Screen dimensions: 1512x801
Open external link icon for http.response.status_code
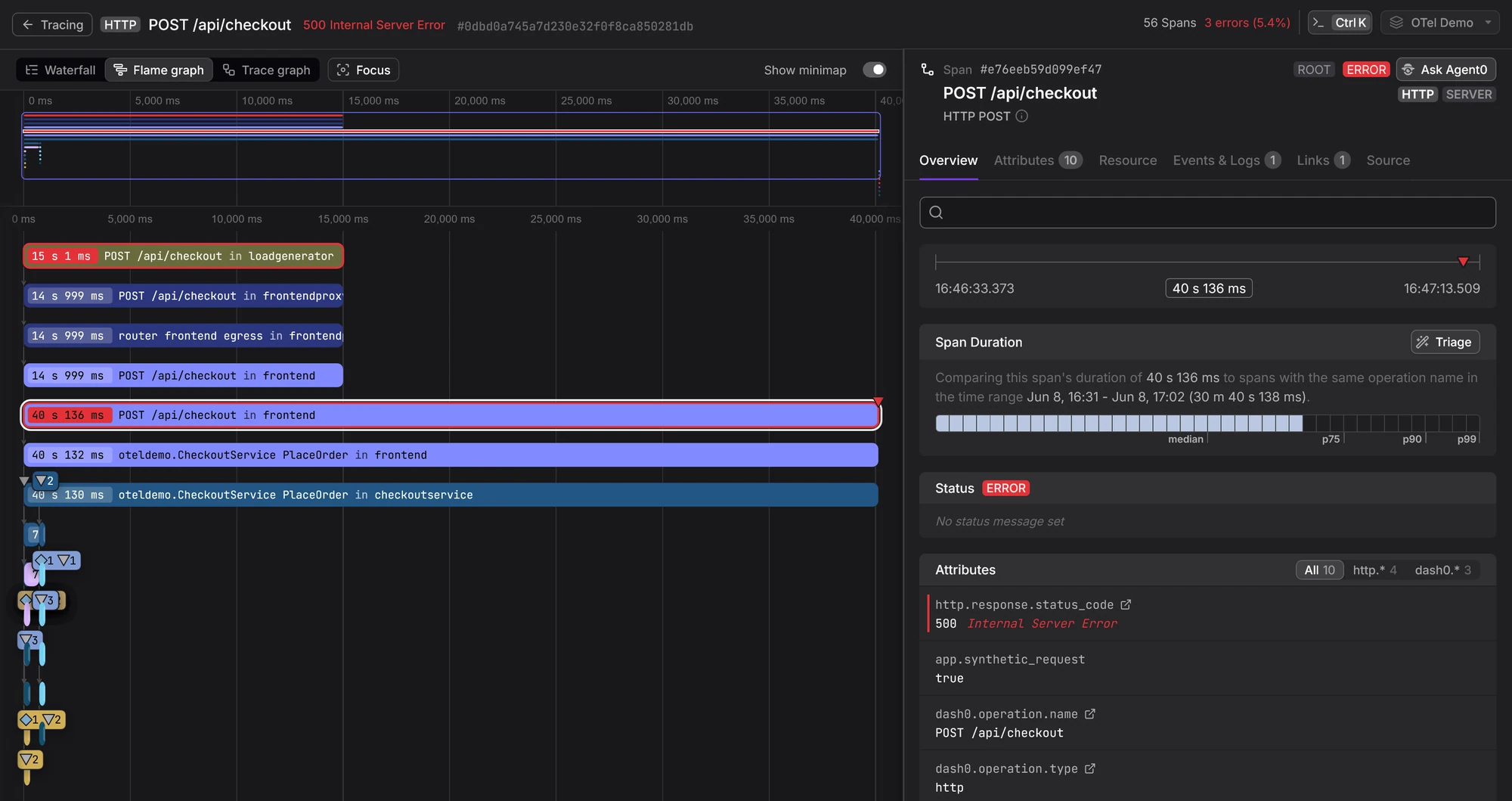pos(1126,604)
